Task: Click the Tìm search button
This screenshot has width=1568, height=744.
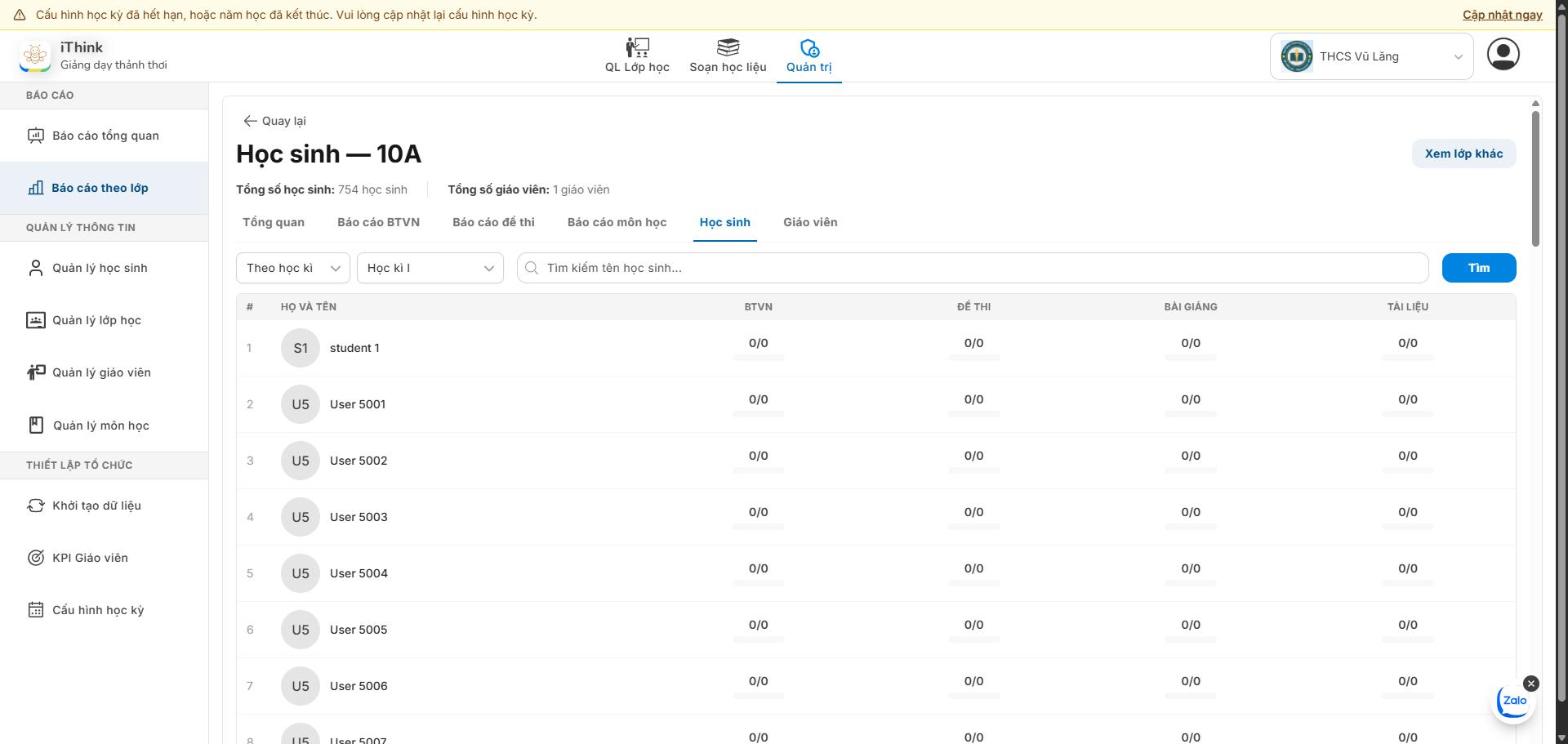Action: tap(1479, 268)
